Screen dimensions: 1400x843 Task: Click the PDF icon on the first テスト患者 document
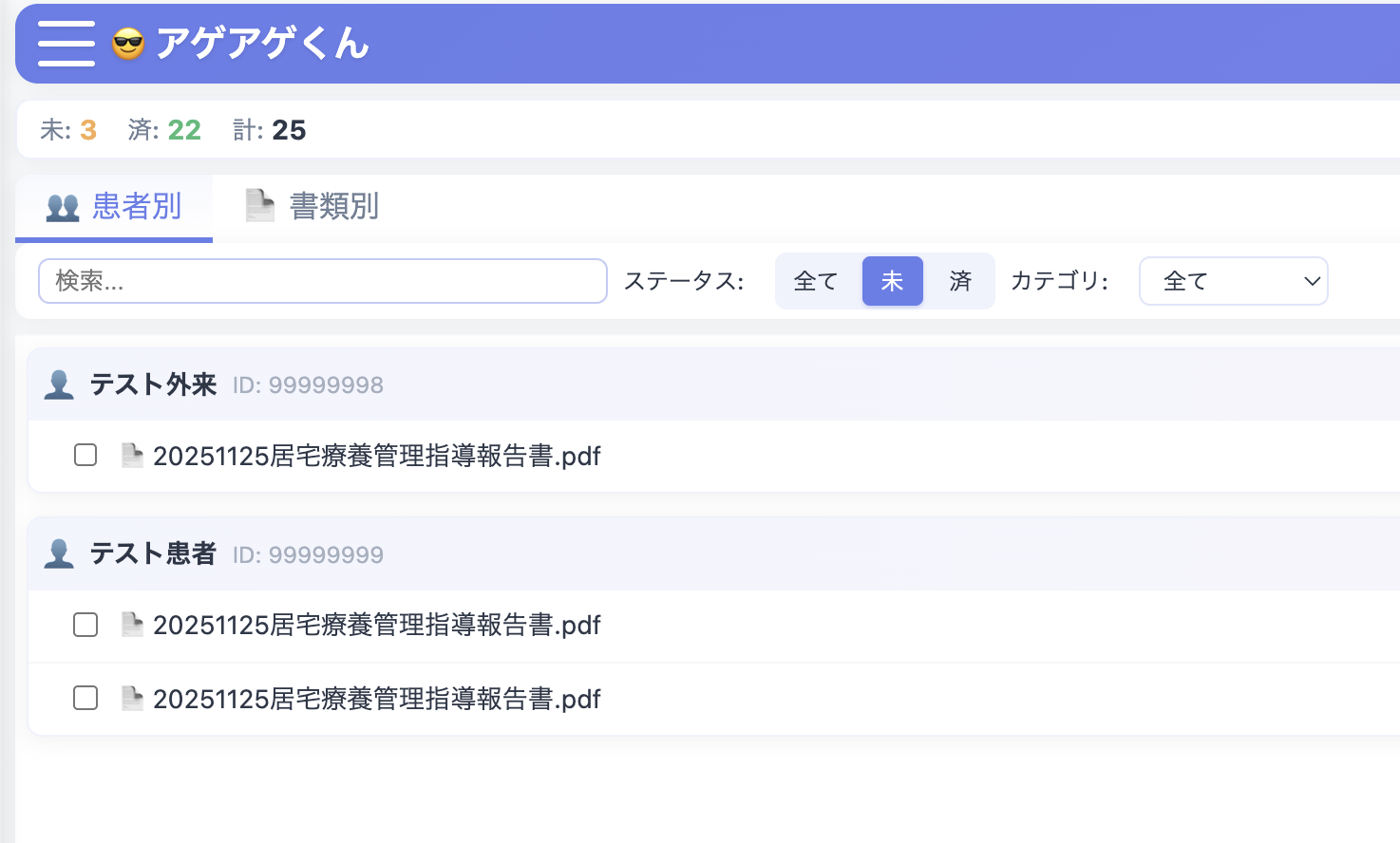pos(133,625)
